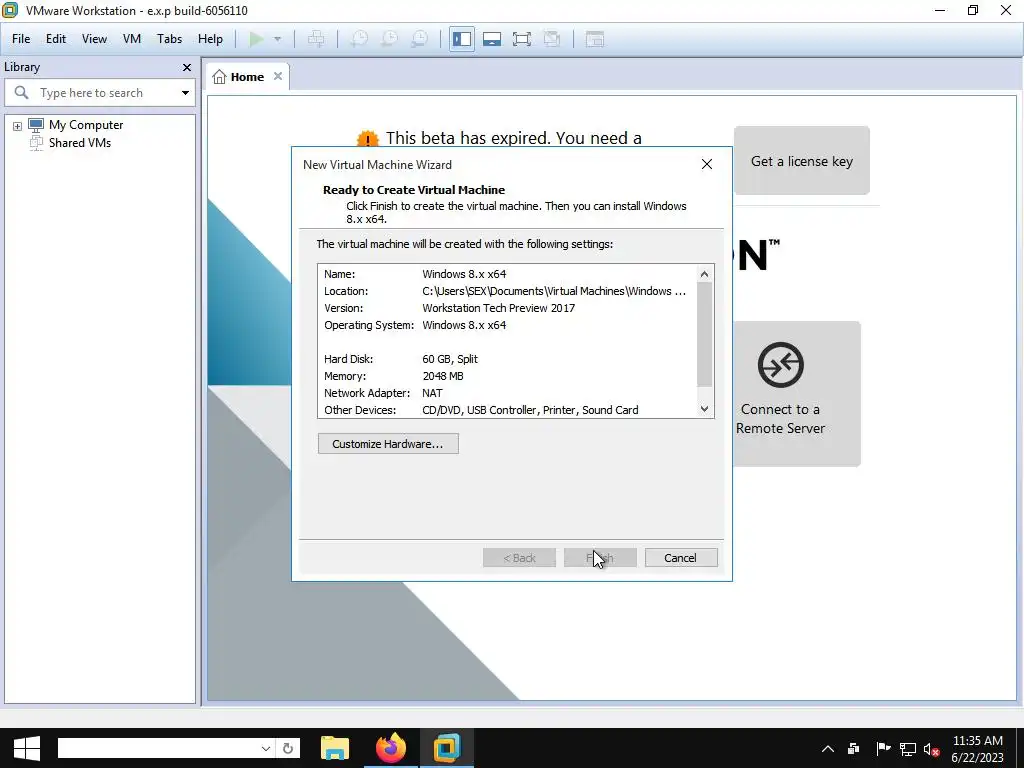Viewport: 1024px width, 768px height.
Task: Click the Memory 2048 MB value
Action: tap(443, 376)
